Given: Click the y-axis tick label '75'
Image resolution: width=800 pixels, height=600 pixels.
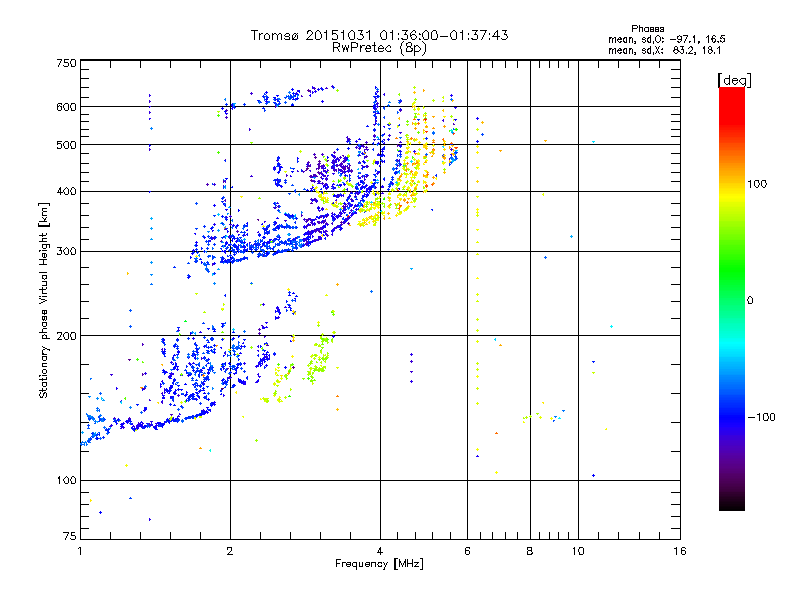Looking at the screenshot, I should pos(70,536).
